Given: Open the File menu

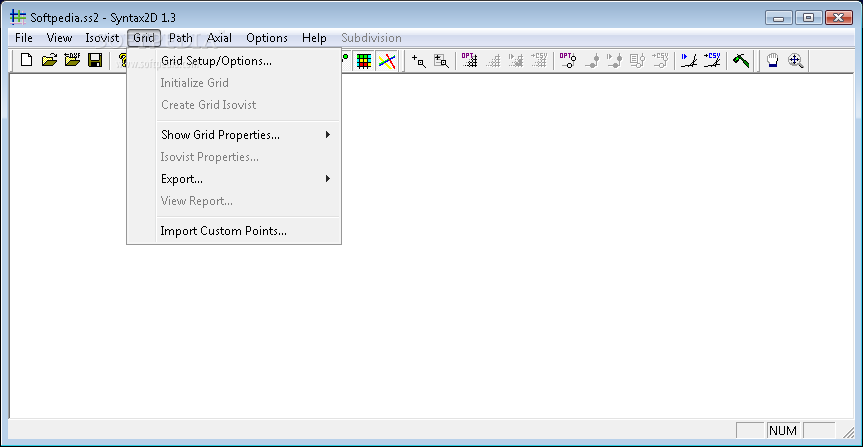Looking at the screenshot, I should pyautogui.click(x=24, y=38).
